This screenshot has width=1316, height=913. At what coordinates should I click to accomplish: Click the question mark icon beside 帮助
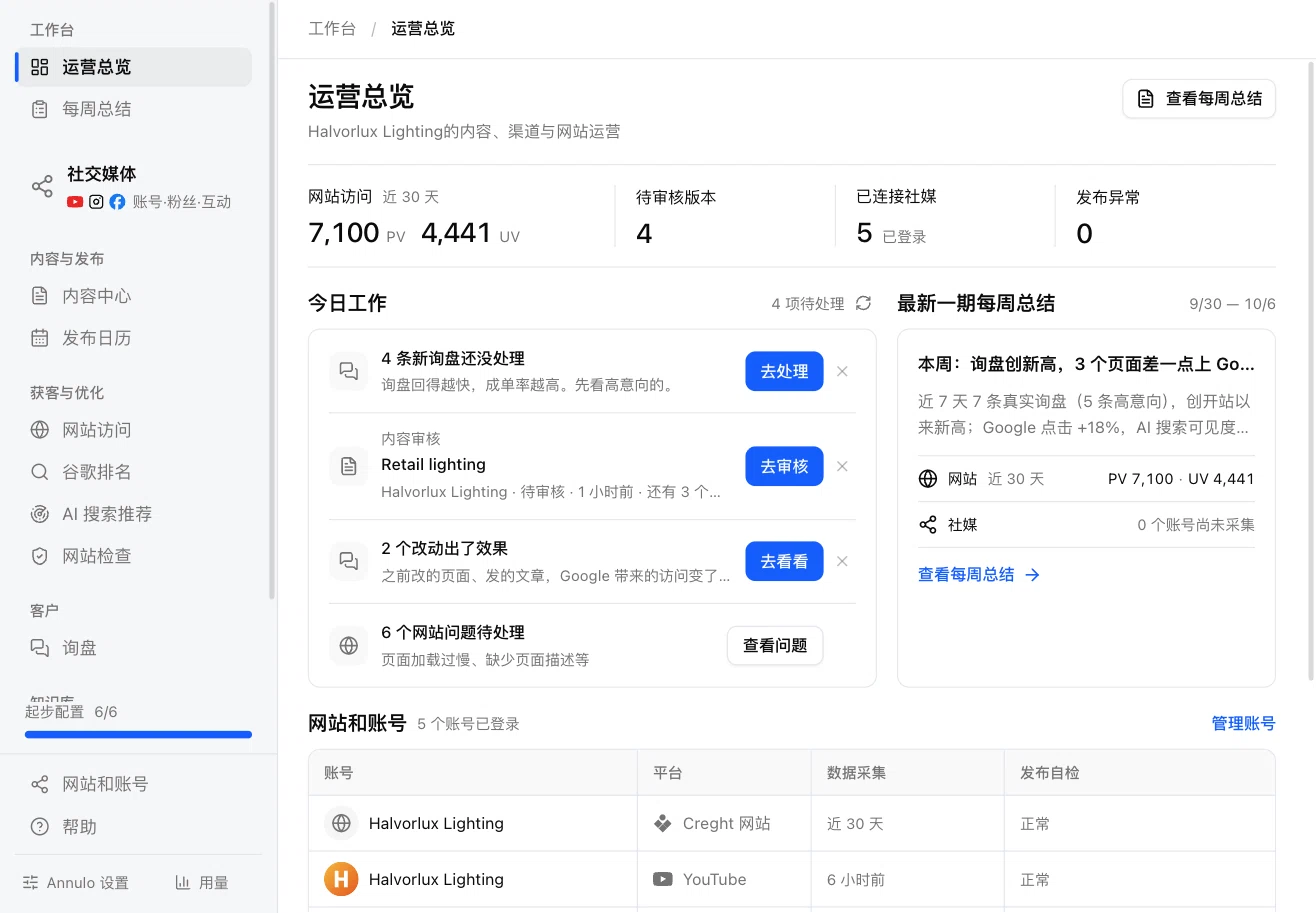point(40,827)
